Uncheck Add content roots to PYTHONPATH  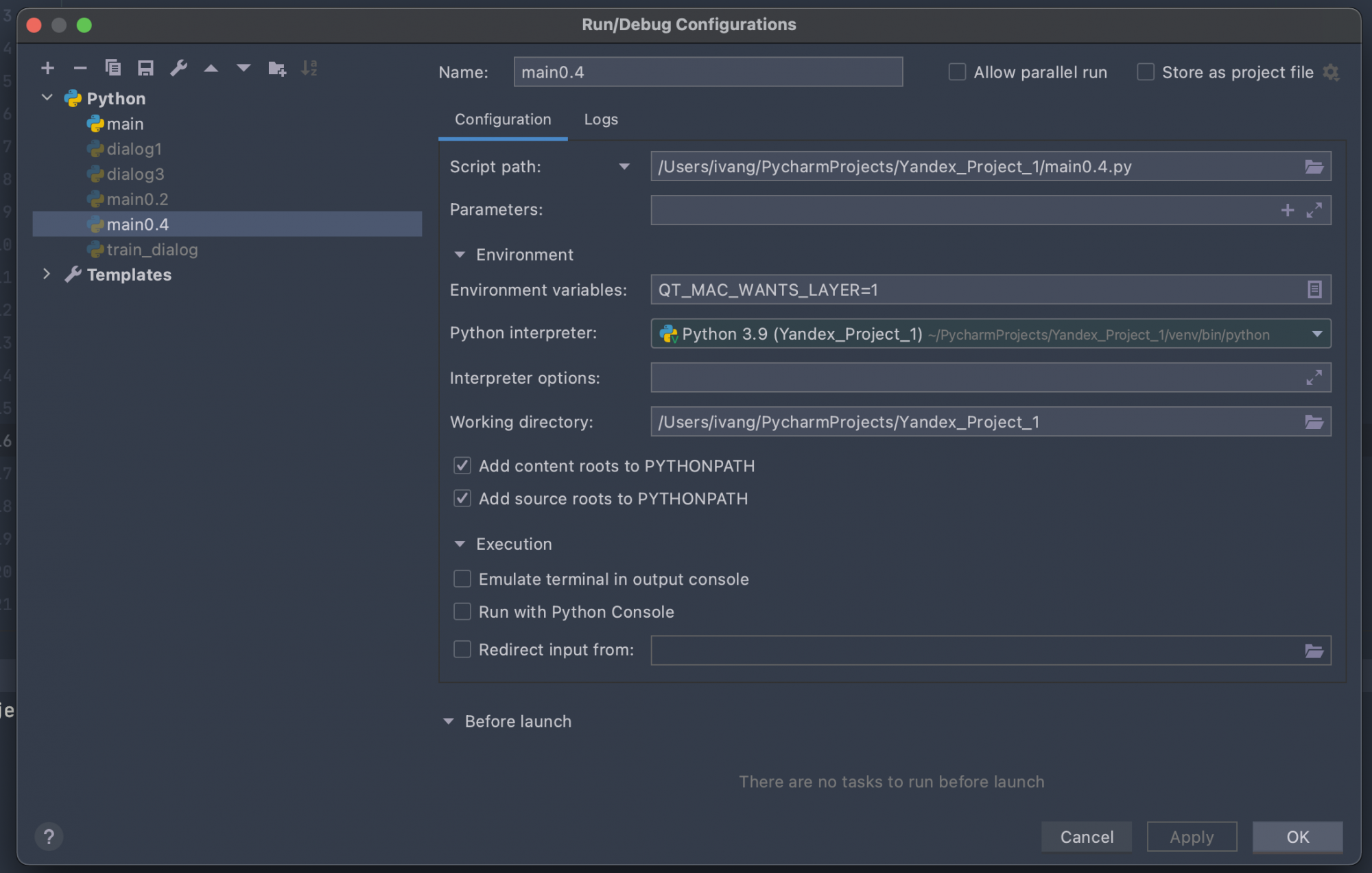tap(462, 466)
